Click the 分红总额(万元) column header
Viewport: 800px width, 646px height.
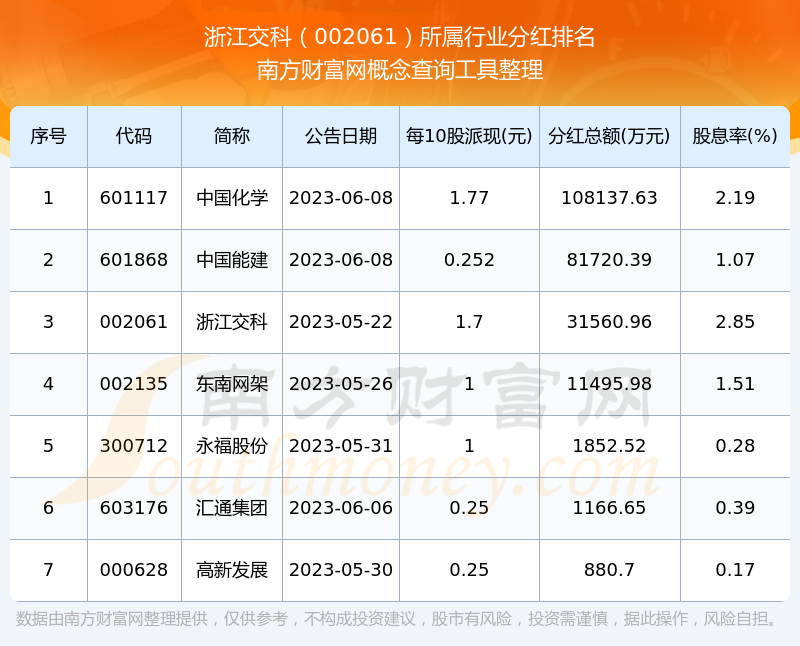pyautogui.click(x=609, y=136)
